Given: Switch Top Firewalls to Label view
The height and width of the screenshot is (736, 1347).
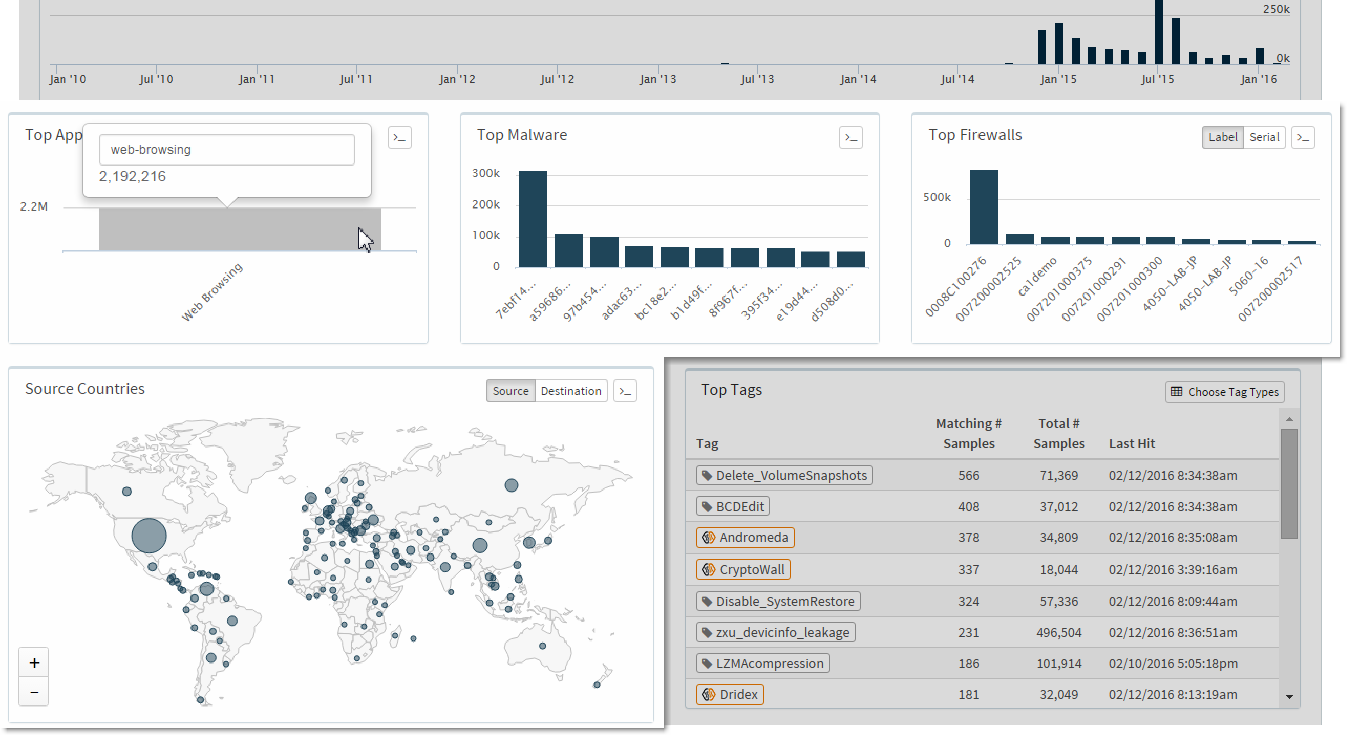Looking at the screenshot, I should point(1222,138).
